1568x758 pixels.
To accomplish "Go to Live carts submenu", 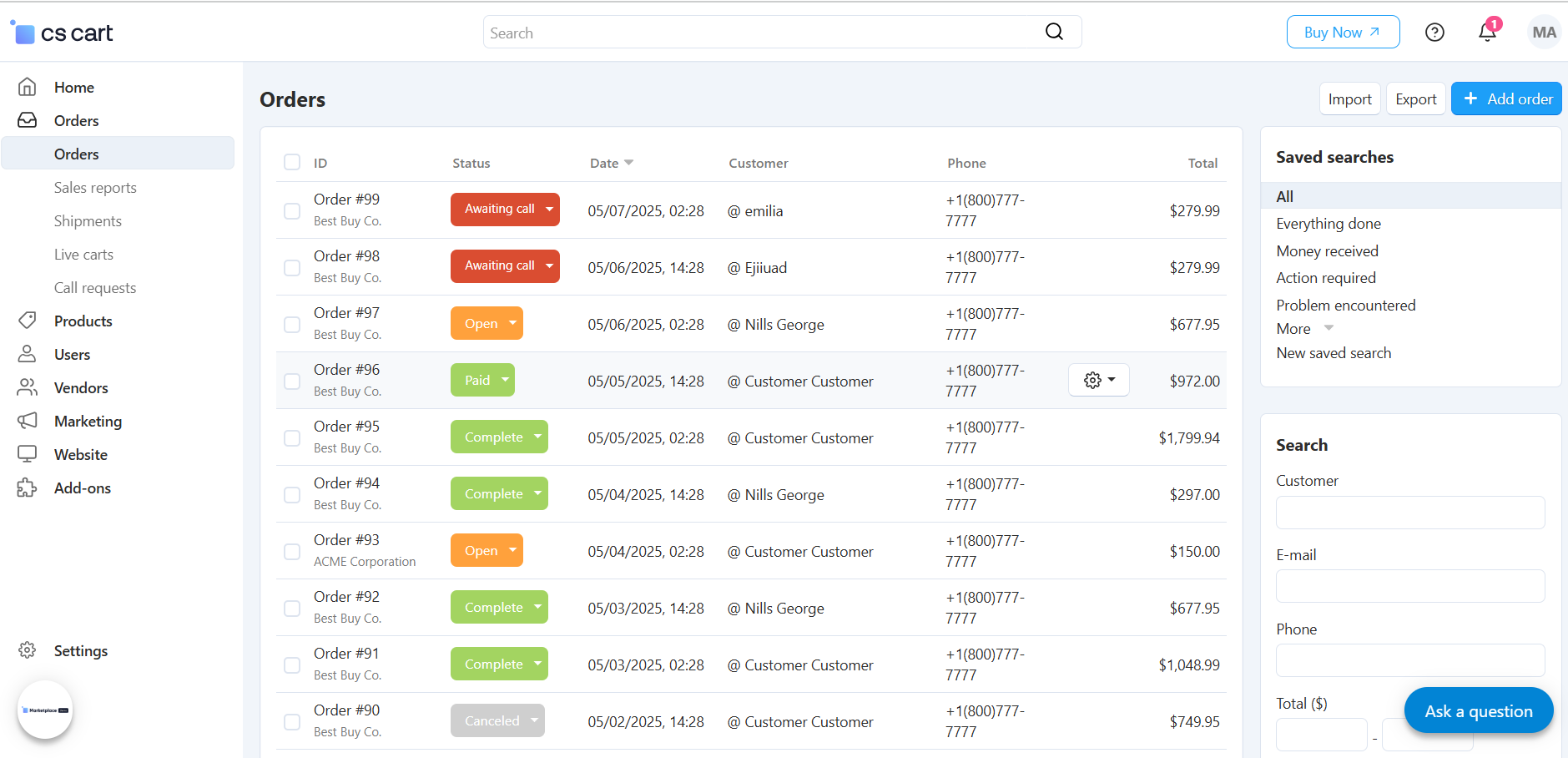I will (x=83, y=255).
